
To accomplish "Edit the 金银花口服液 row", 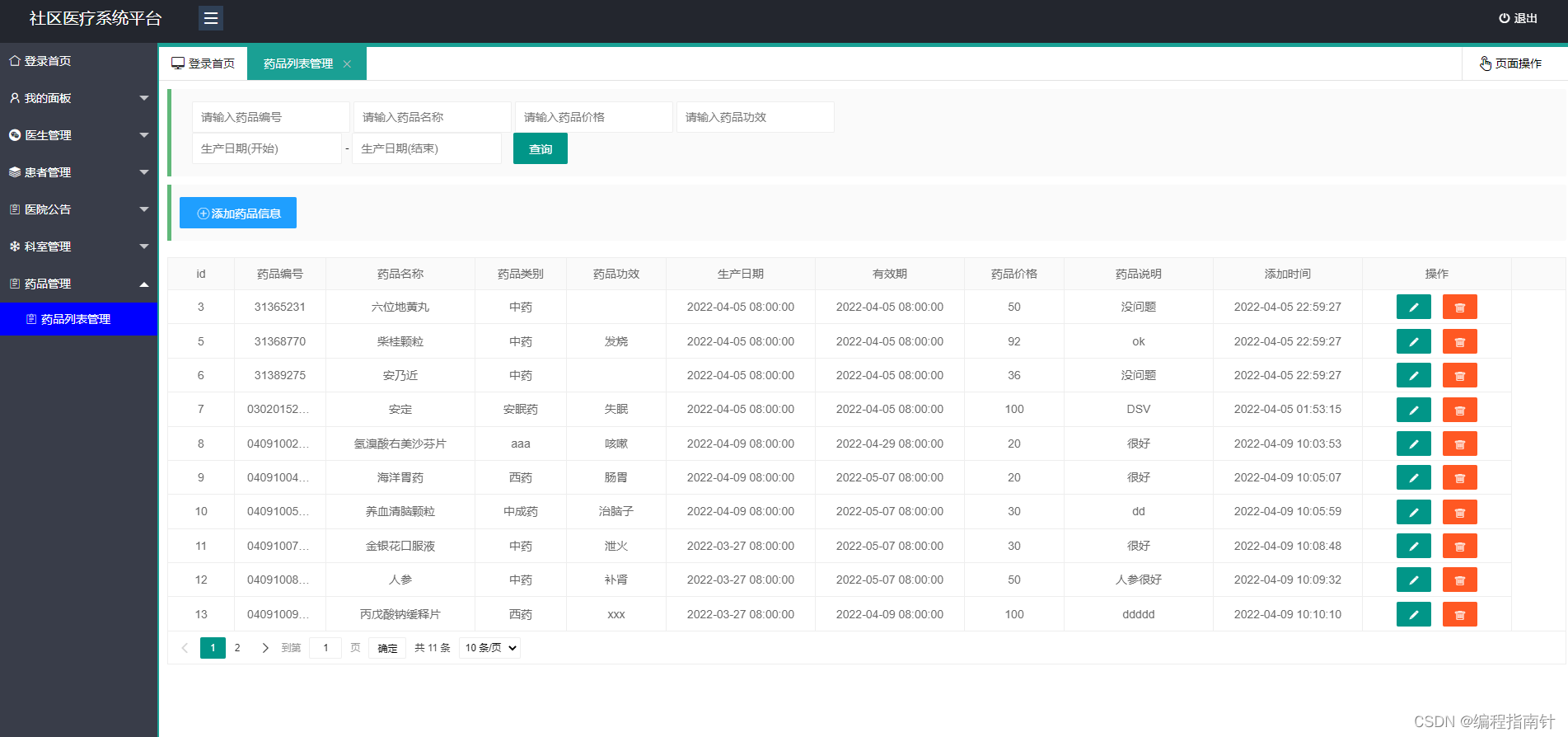I will [1413, 546].
